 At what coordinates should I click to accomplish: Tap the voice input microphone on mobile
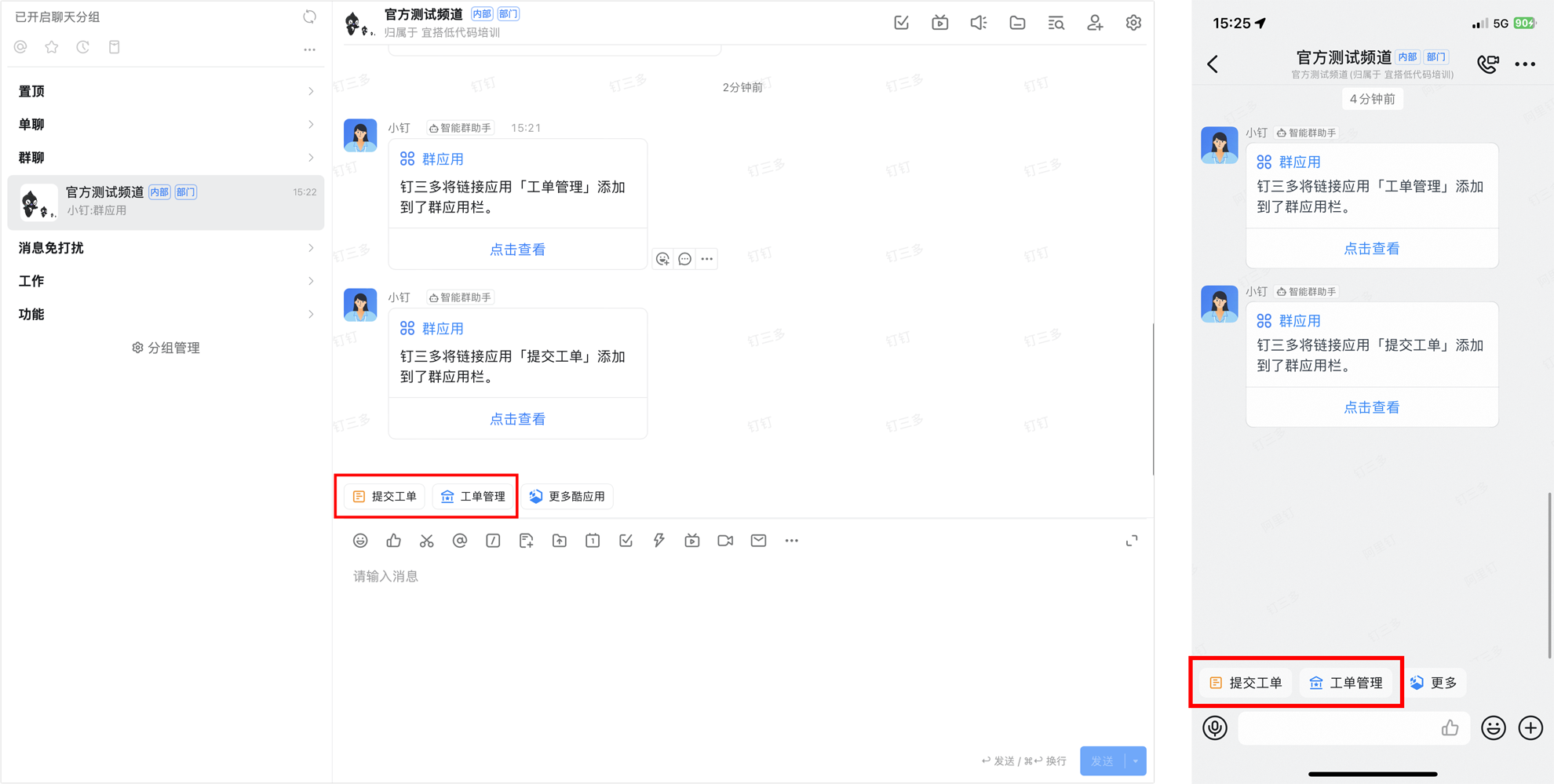[1215, 728]
